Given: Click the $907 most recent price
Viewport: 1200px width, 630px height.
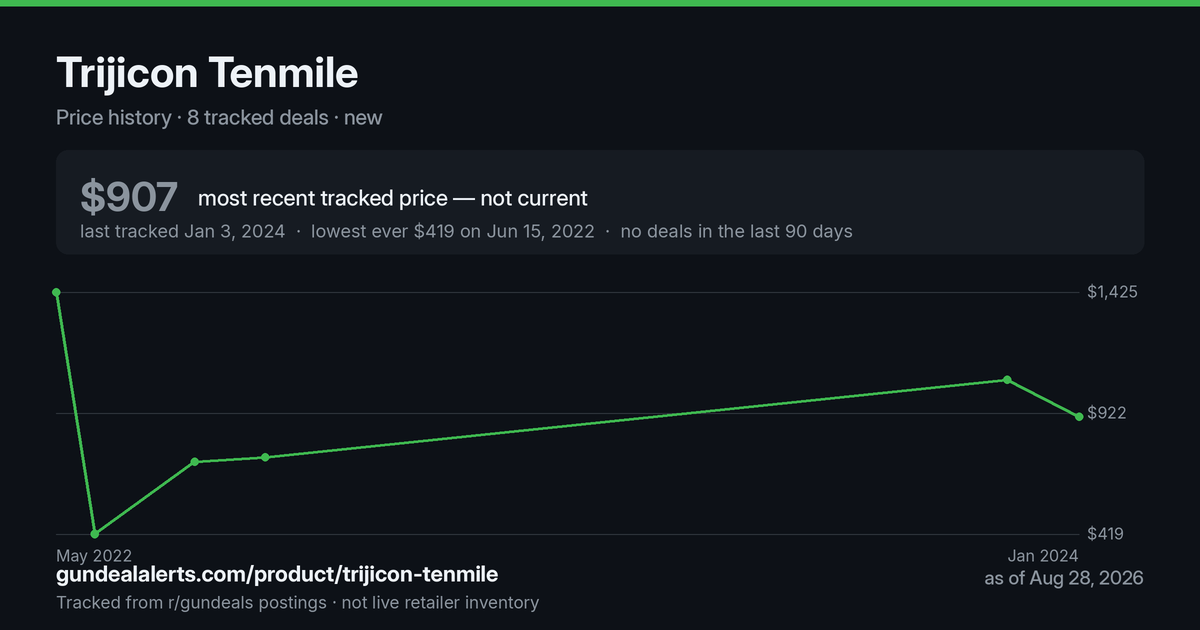Looking at the screenshot, I should (x=129, y=198).
